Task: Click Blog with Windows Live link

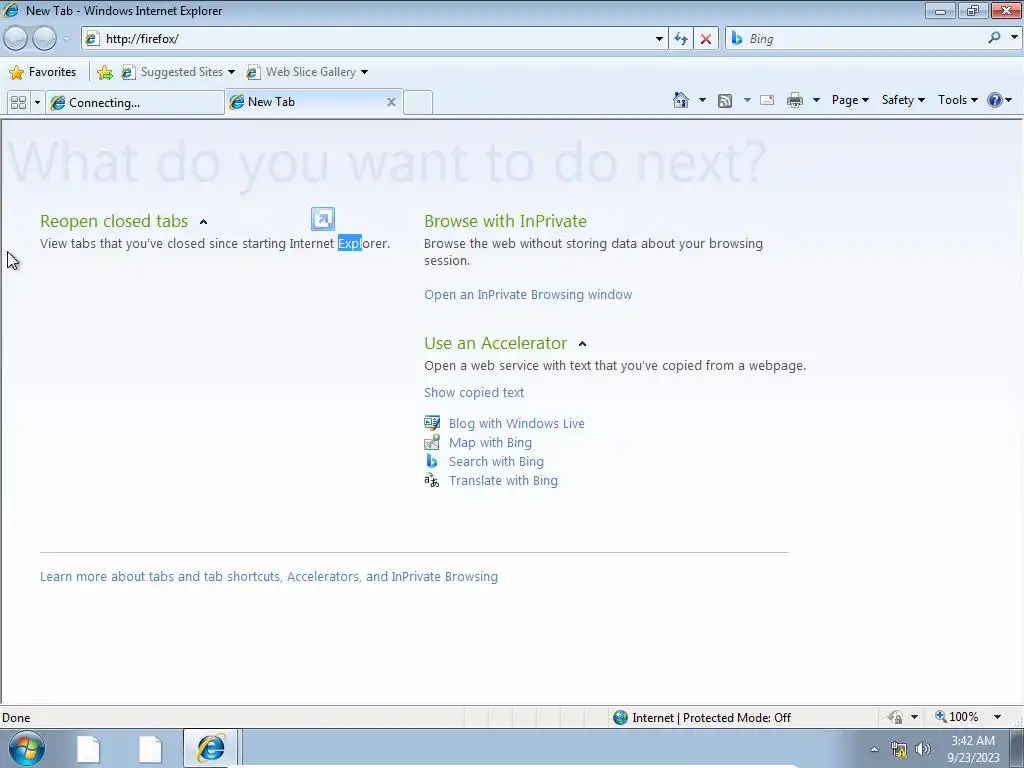Action: (517, 423)
